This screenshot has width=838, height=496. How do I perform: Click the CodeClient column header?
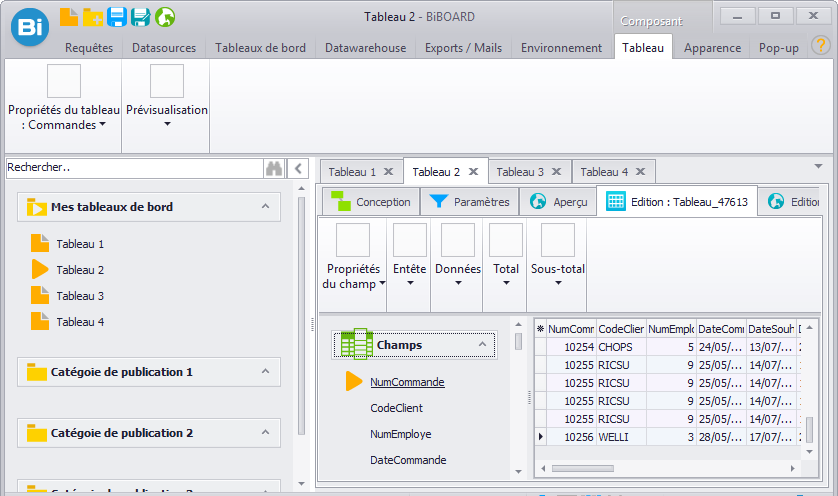621,329
